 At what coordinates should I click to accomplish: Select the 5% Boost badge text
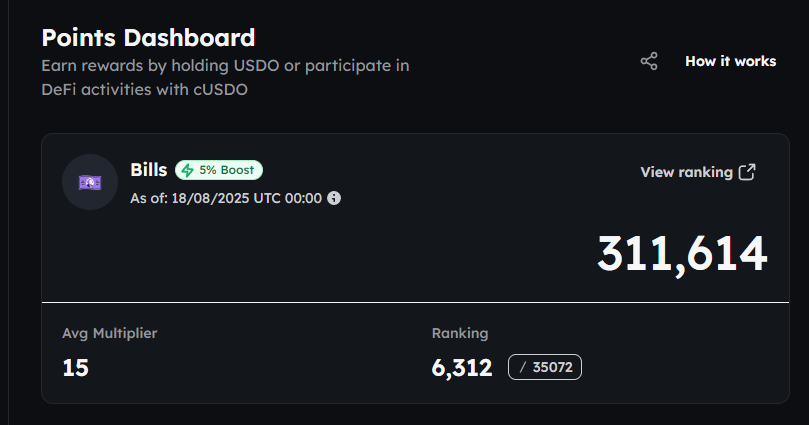(226, 170)
